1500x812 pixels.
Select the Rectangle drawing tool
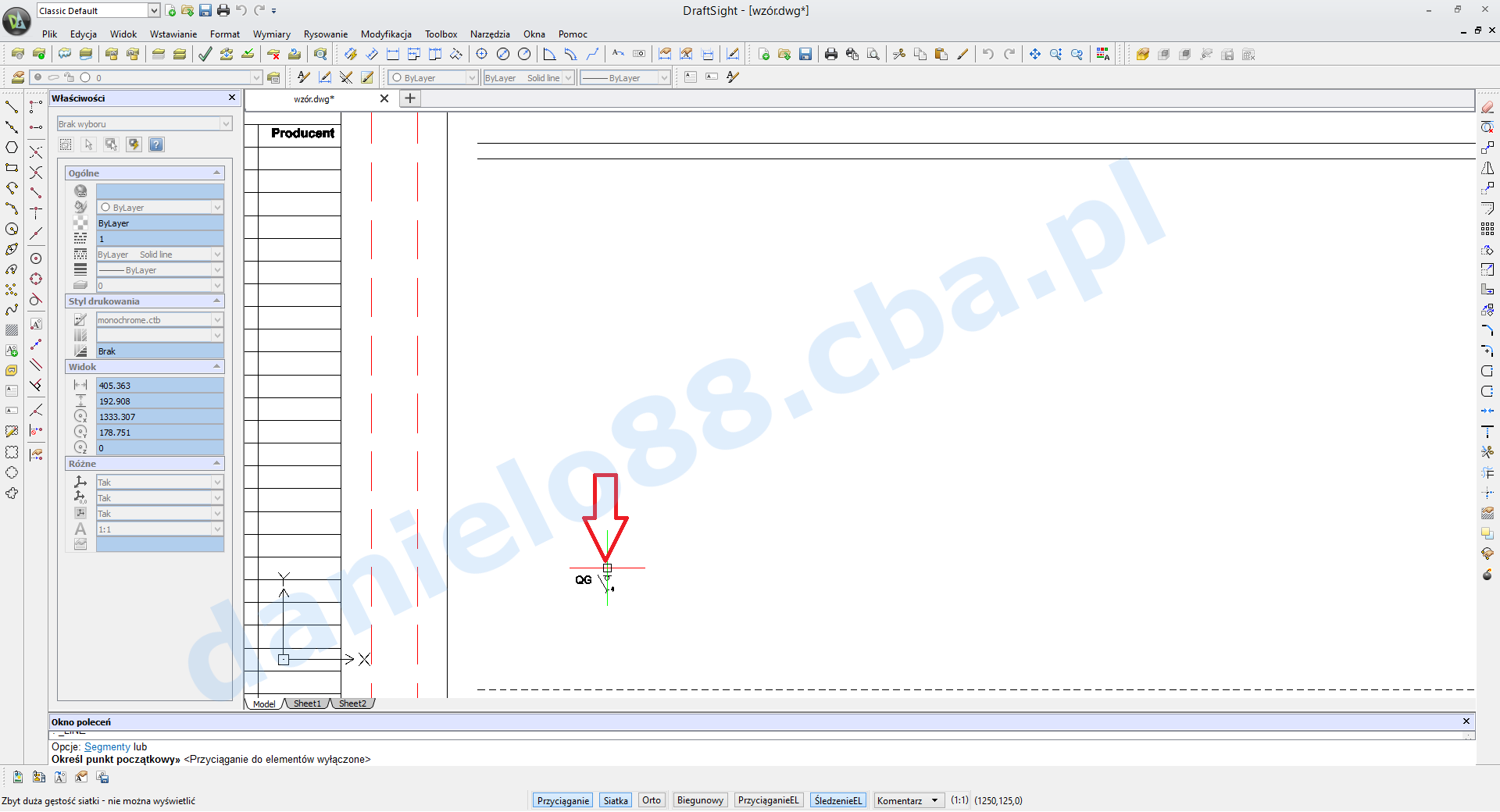click(12, 168)
